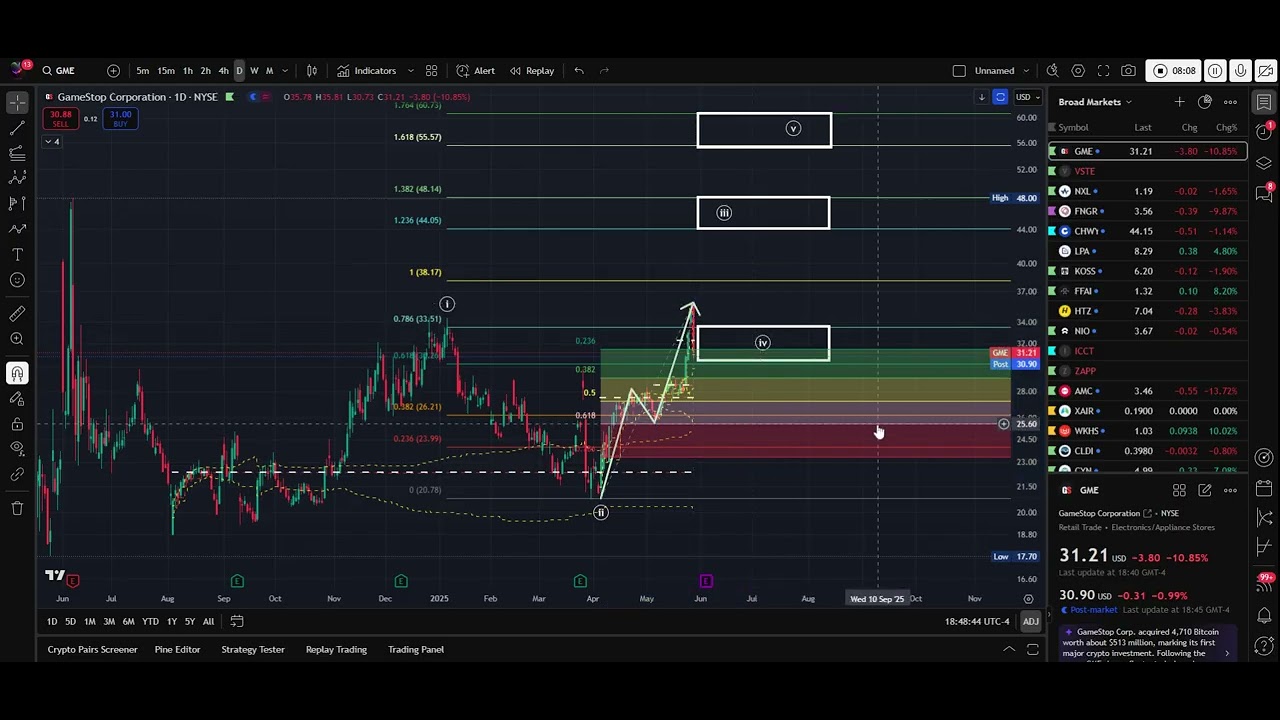Switch to the 5m timeframe

(x=143, y=71)
